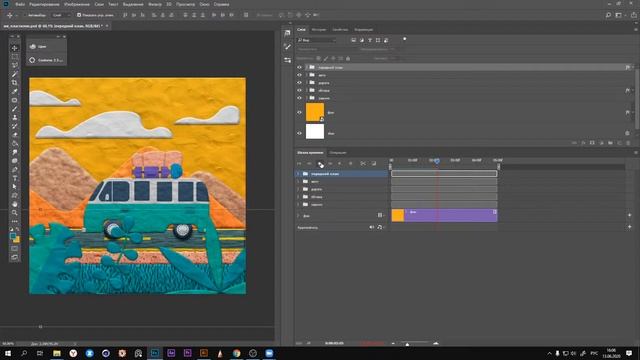Viewport: 640px width, 360px height.
Task: Mute the audio track speaker icon
Action: (x=371, y=227)
